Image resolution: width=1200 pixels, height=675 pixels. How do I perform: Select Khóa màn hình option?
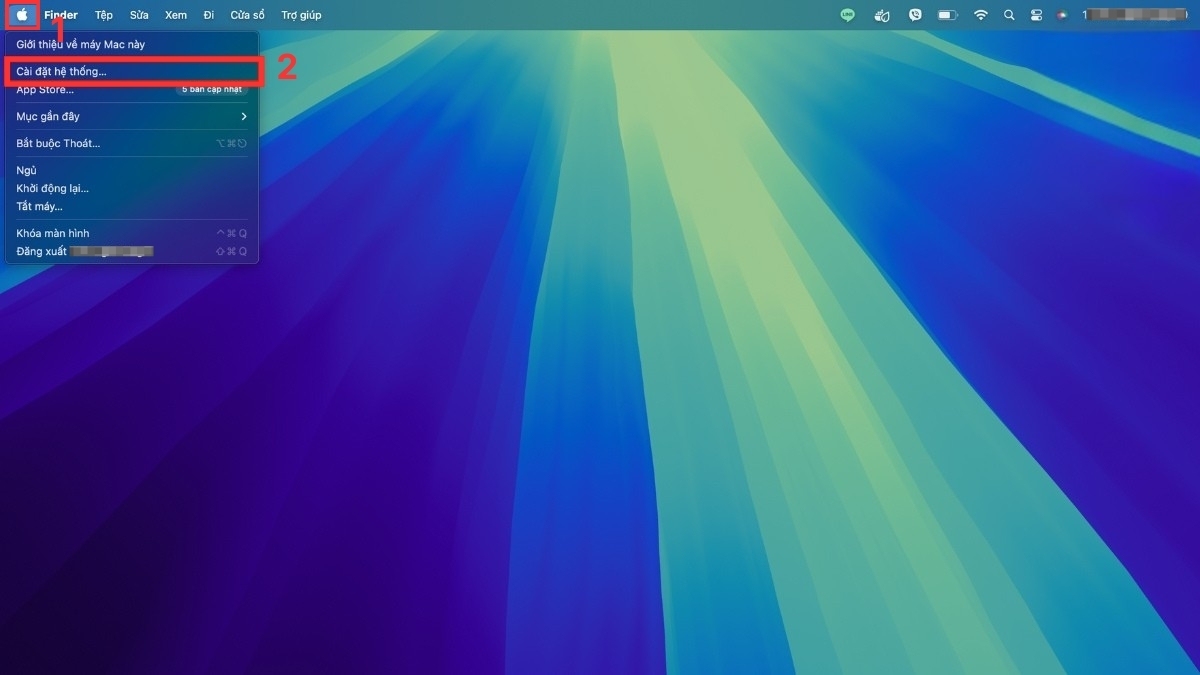point(132,234)
